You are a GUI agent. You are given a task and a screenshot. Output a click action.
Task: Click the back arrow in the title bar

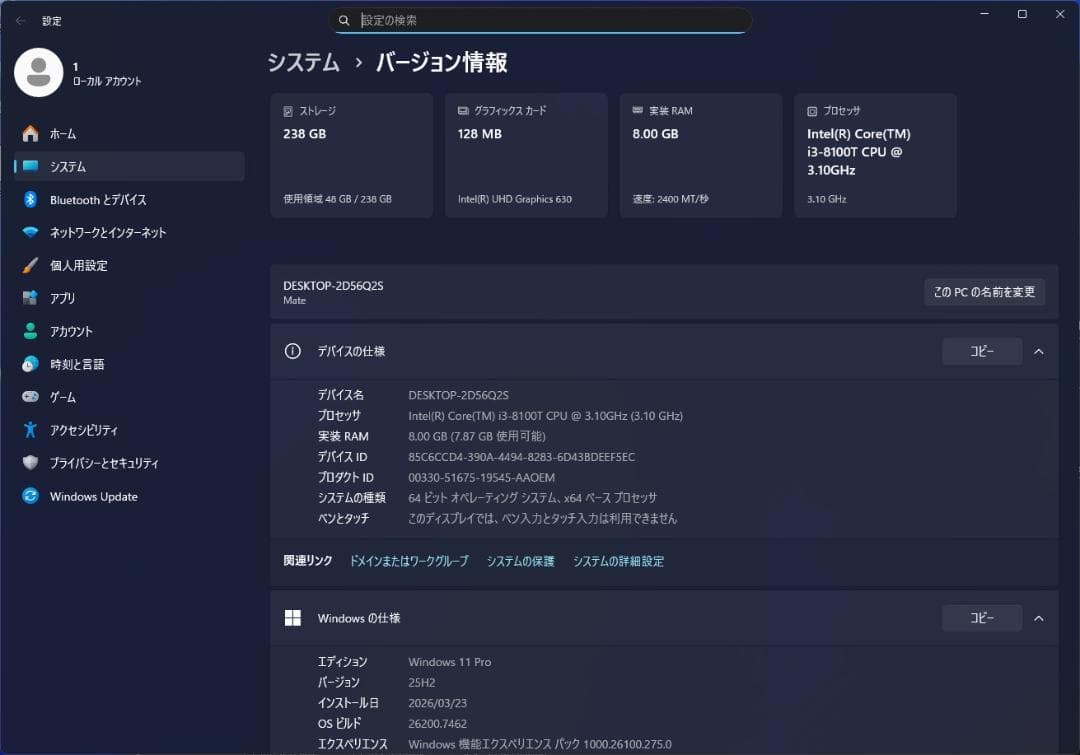(x=21, y=21)
